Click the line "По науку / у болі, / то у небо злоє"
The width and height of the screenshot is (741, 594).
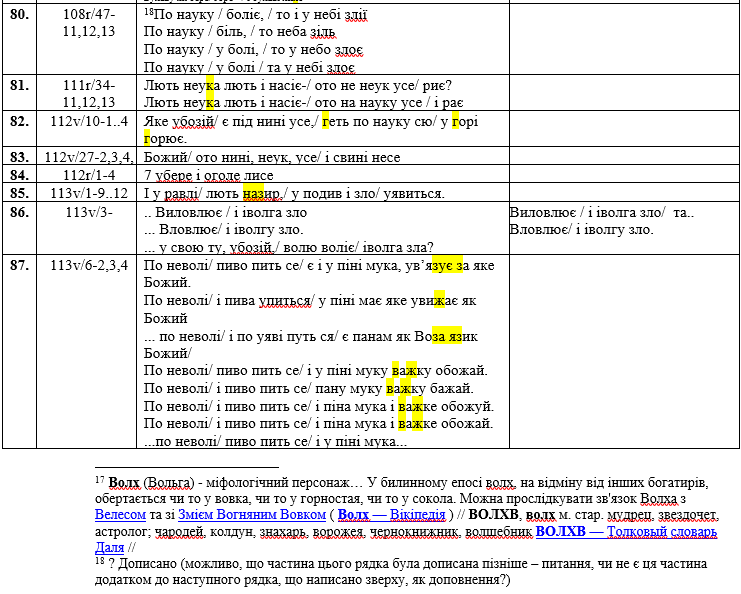click(x=253, y=50)
